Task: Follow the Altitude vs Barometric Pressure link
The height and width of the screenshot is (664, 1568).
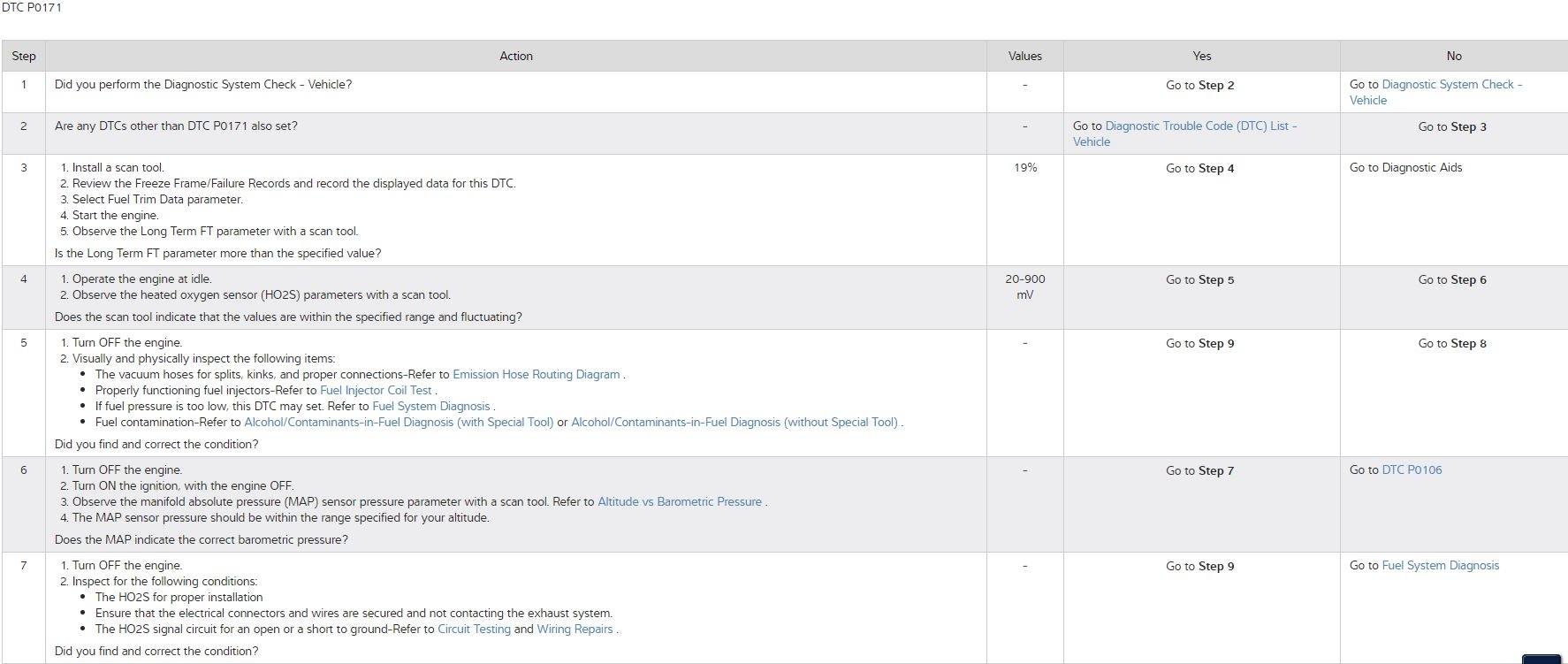Action: [x=679, y=502]
